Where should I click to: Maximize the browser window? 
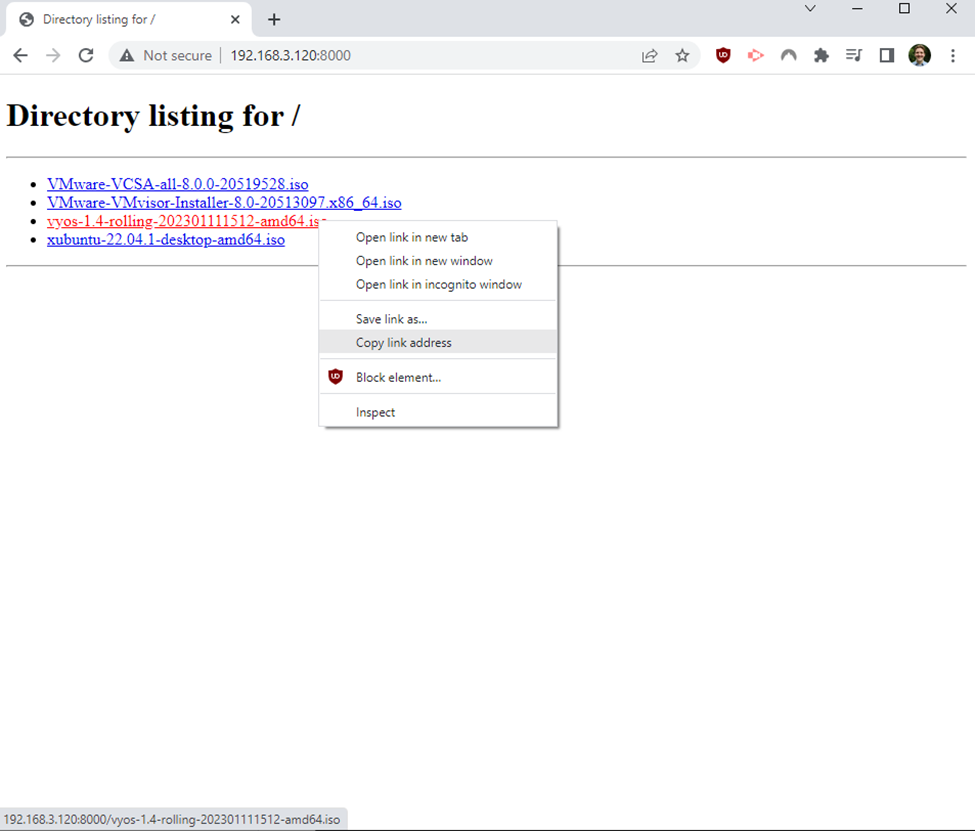904,9
